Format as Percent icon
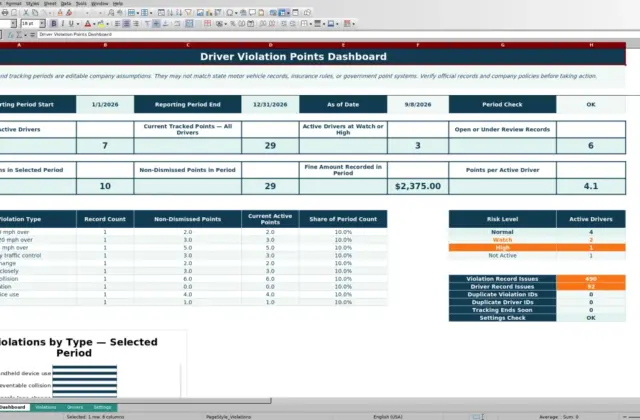Screen dimensions: 640x420 [233, 24]
